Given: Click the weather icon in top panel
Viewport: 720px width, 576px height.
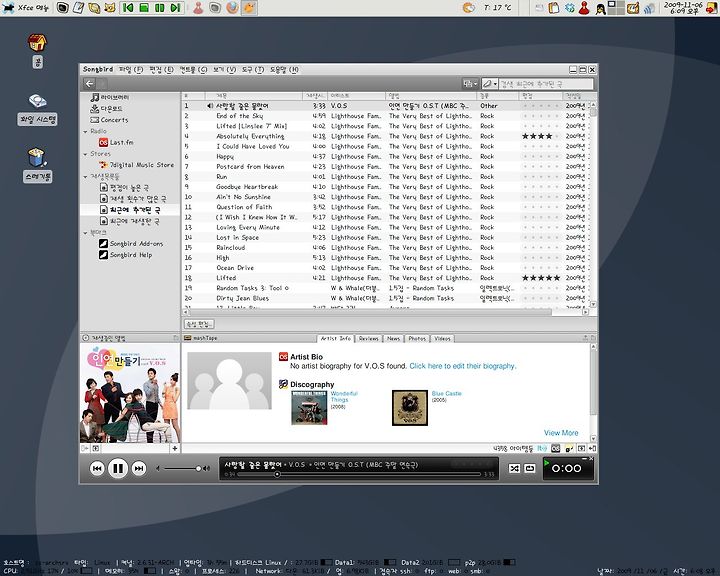Looking at the screenshot, I should (468, 8).
